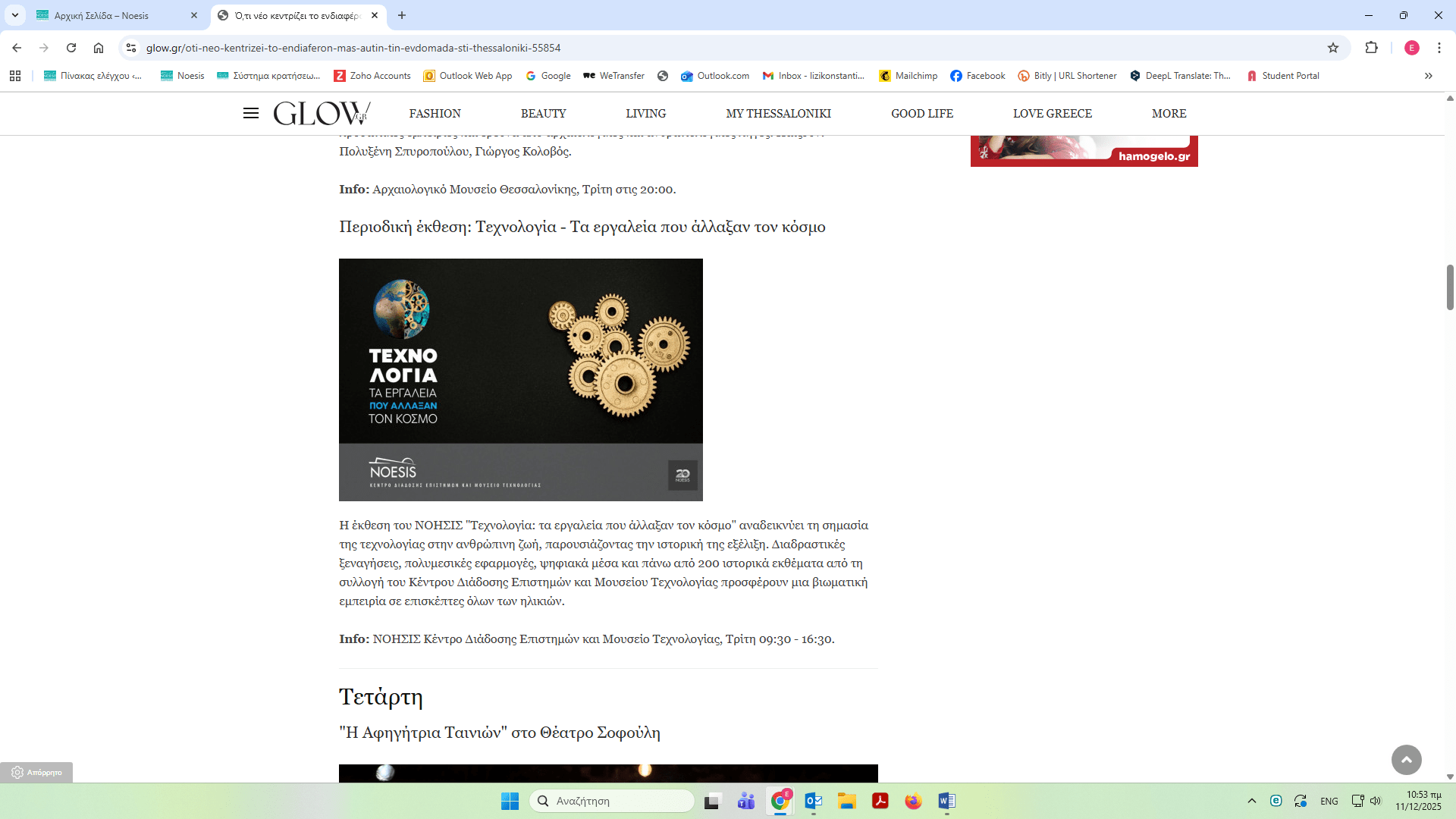This screenshot has width=1456, height=819.
Task: Open the Mailchimp bookmark
Action: 908,76
